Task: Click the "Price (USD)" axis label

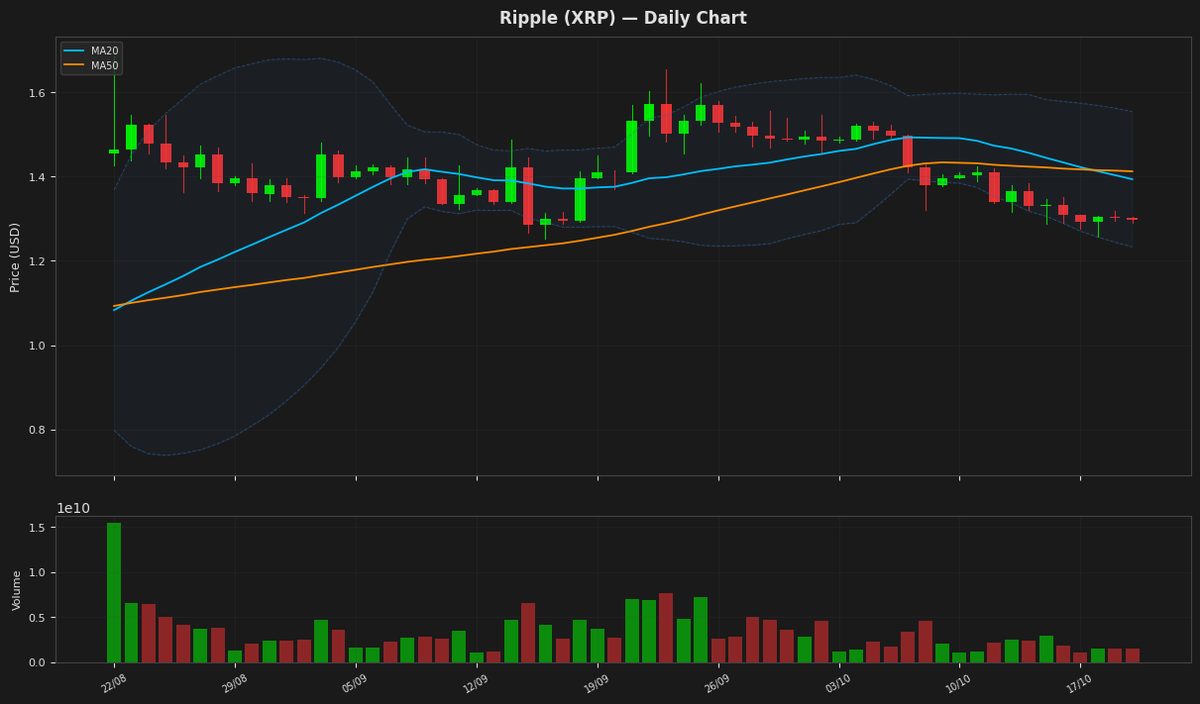Action: pyautogui.click(x=15, y=256)
